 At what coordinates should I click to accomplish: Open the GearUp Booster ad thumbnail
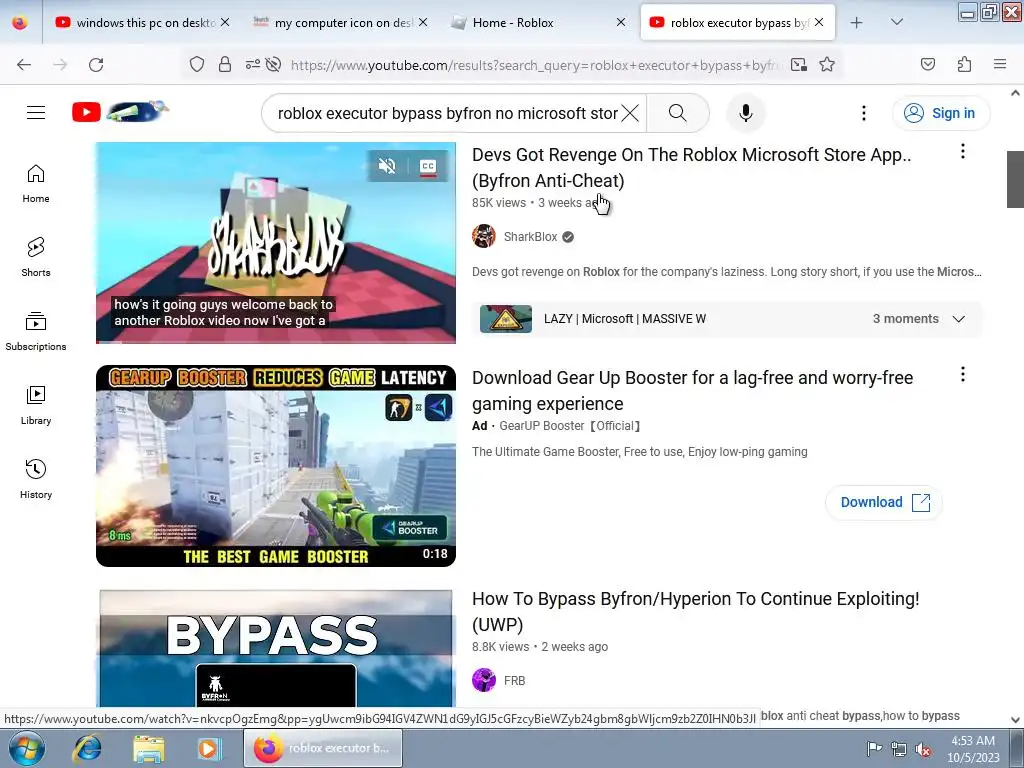[x=276, y=466]
